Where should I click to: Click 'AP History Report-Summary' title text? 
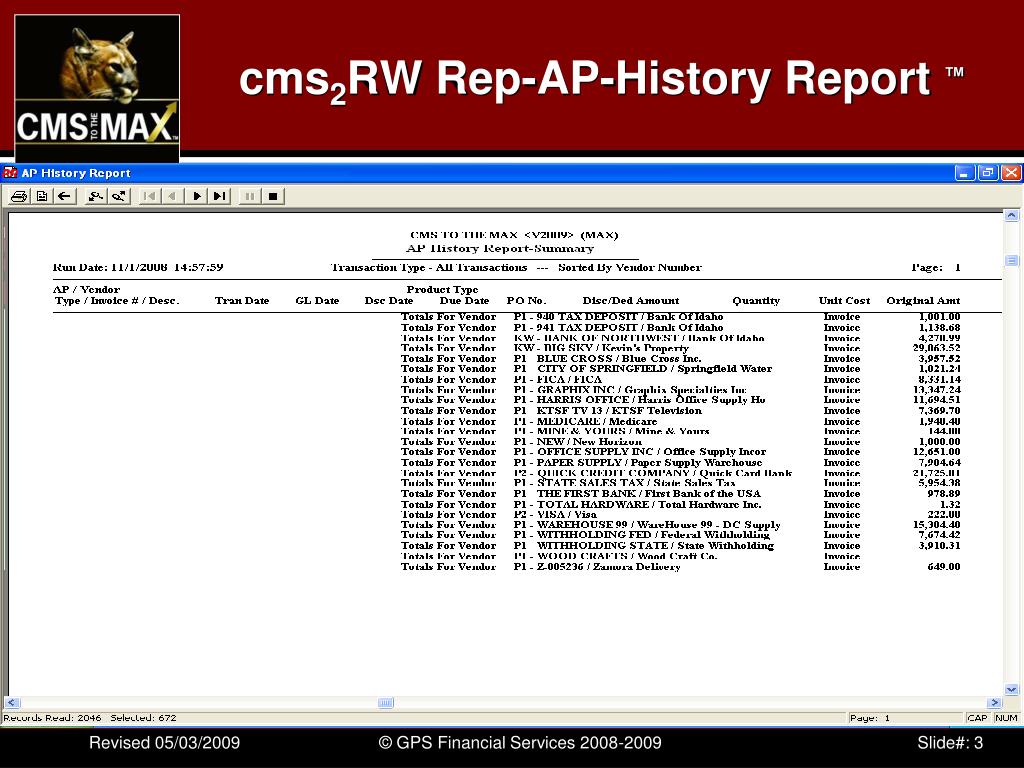tap(500, 248)
